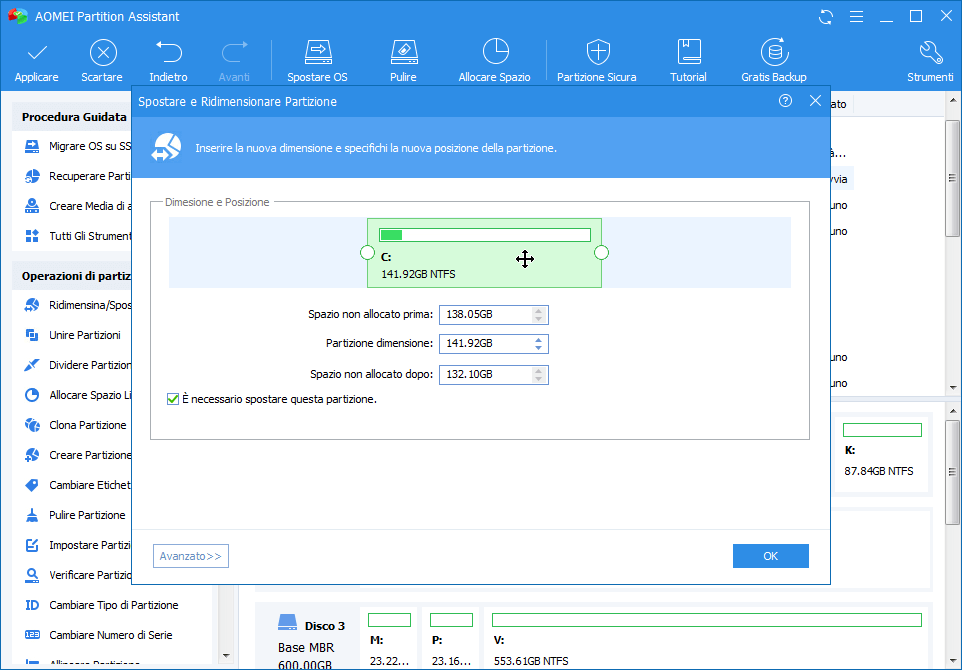Click the C: partition usage bar
The width and height of the screenshot is (962, 670).
point(485,235)
